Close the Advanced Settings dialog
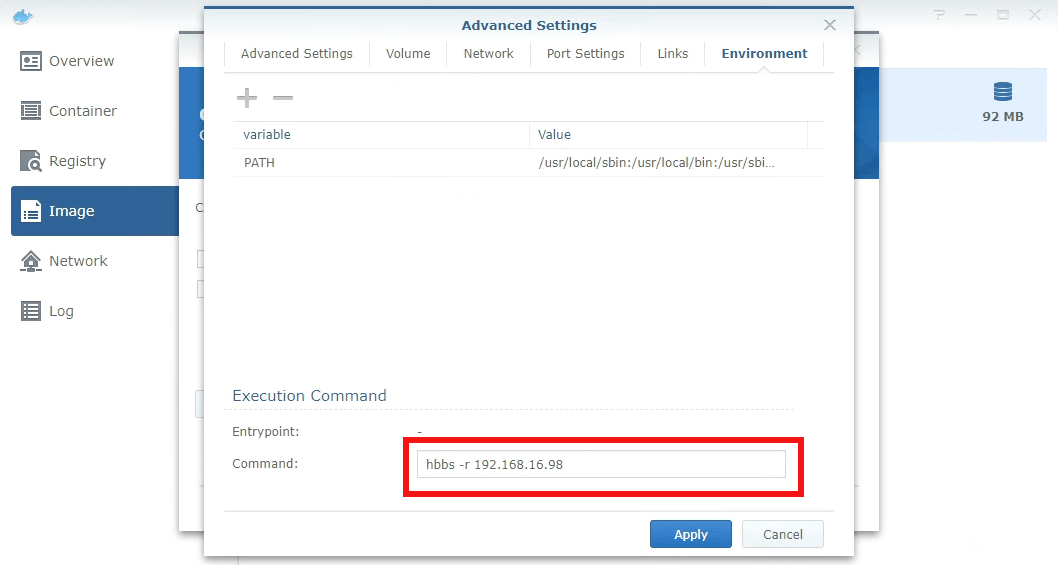1058x565 pixels. pyautogui.click(x=829, y=25)
